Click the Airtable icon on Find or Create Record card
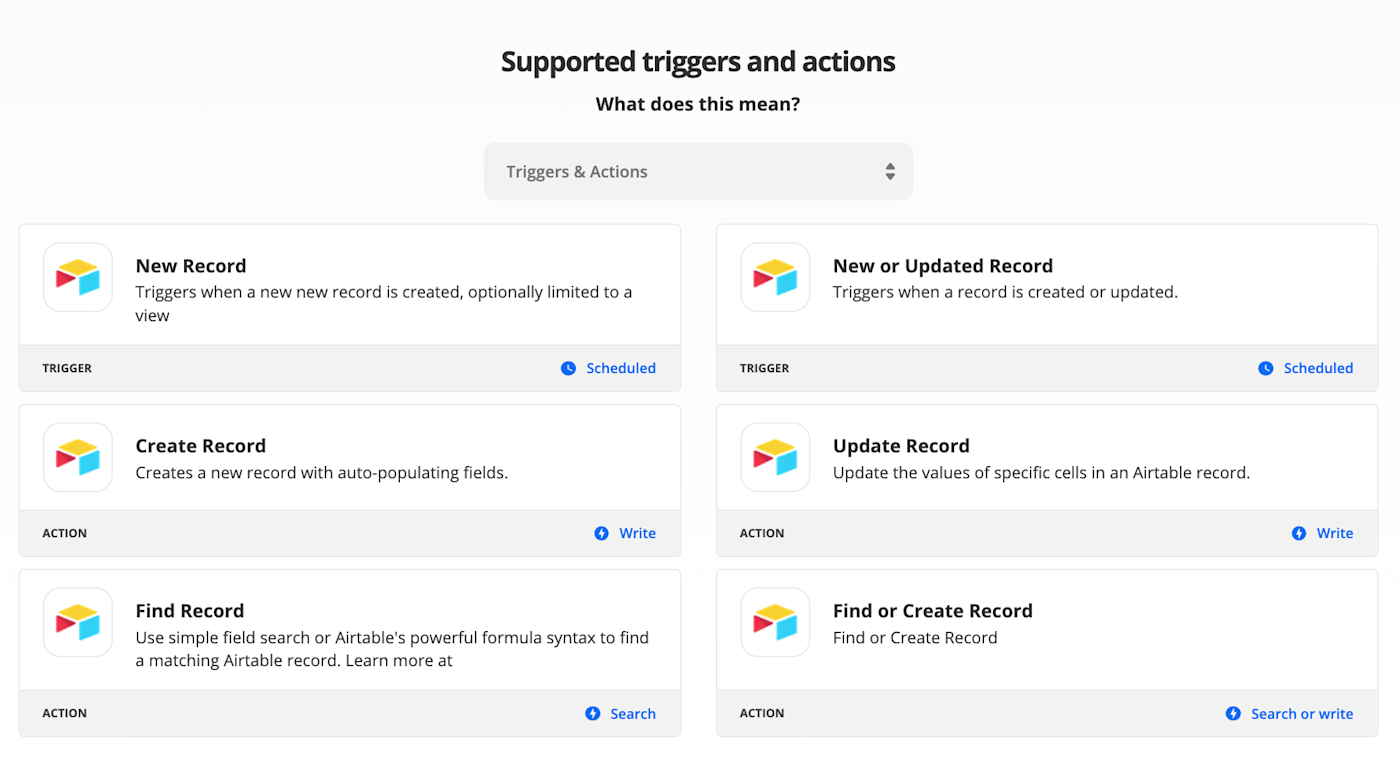Image resolution: width=1400 pixels, height=770 pixels. [775, 622]
